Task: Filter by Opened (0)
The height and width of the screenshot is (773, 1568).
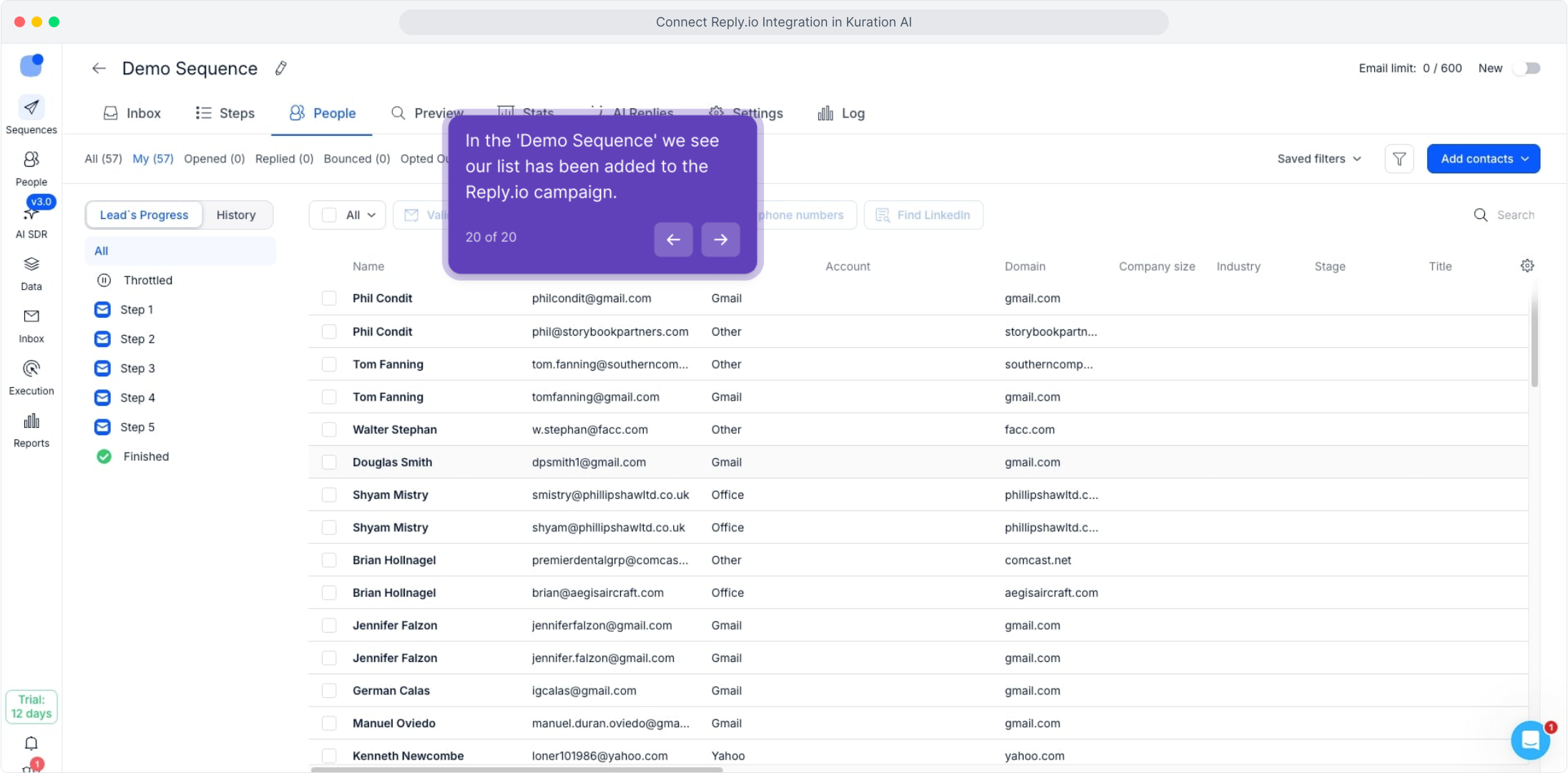Action: (x=214, y=159)
